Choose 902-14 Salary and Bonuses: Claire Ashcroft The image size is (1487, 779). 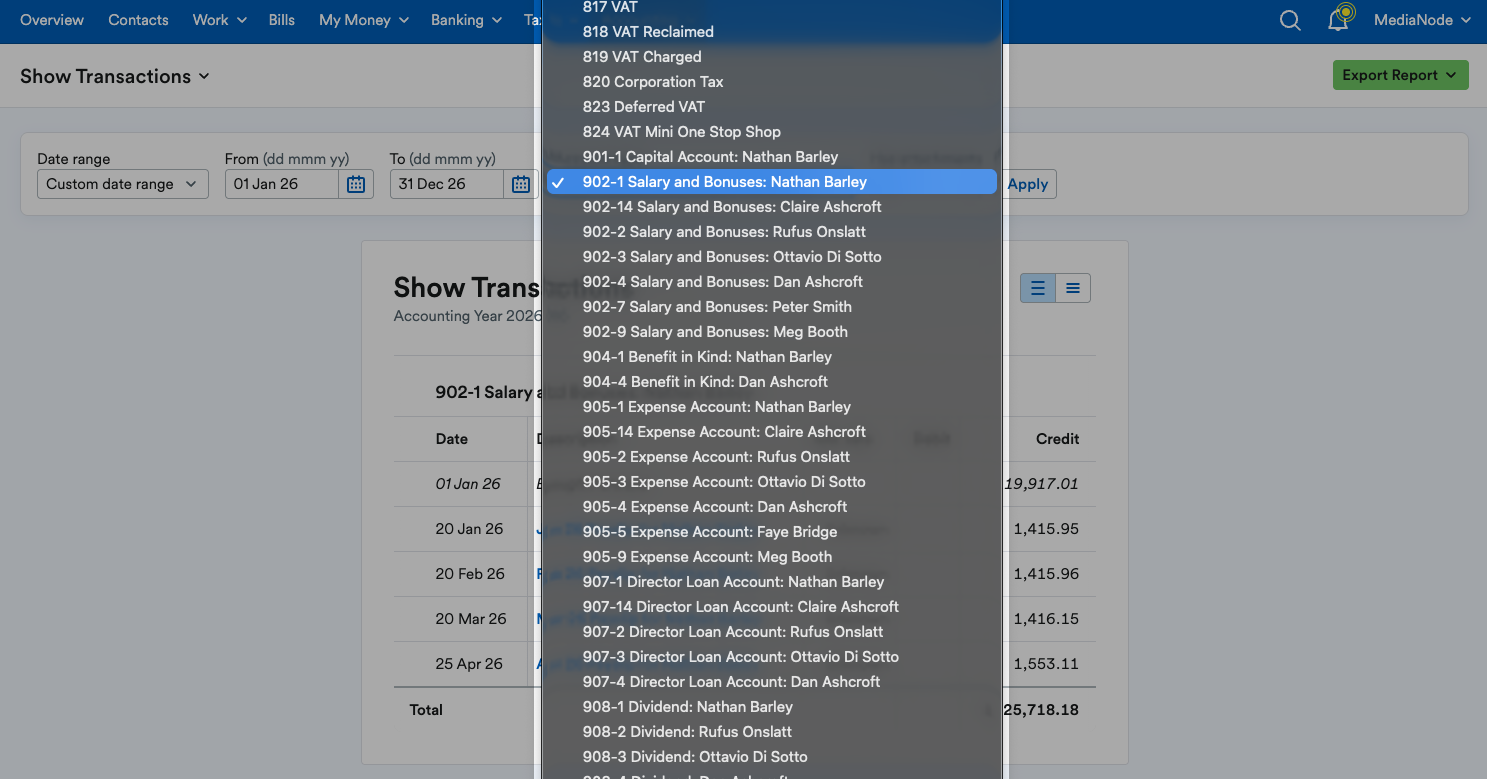[772, 207]
